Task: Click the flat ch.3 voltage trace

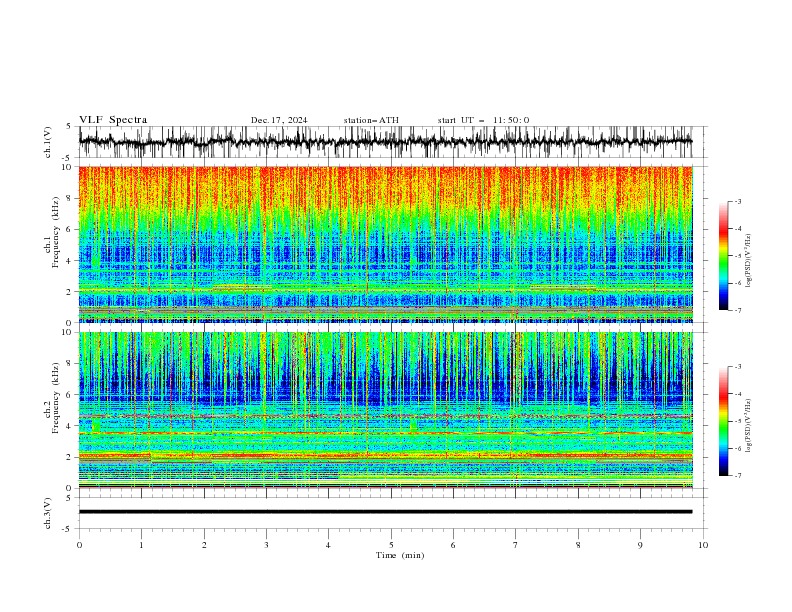Action: click(x=386, y=512)
